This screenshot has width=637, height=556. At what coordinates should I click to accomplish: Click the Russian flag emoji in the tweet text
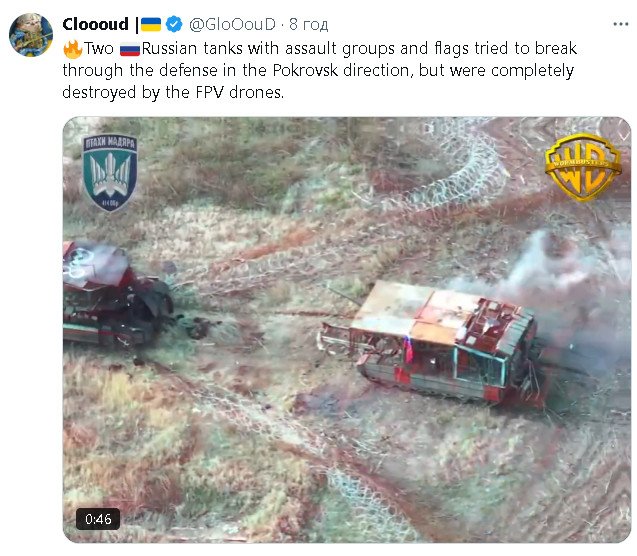pyautogui.click(x=130, y=49)
